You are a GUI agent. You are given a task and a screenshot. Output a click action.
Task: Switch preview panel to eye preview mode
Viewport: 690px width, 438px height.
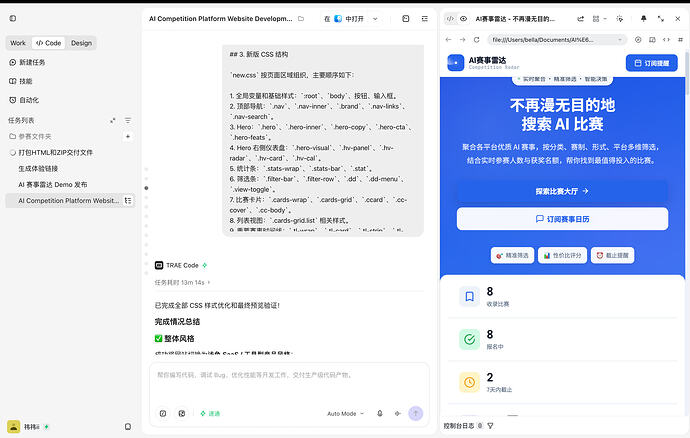click(x=463, y=19)
